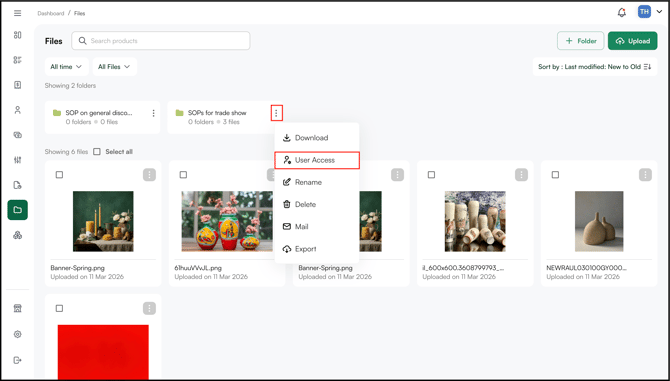Select Export in the context menu
This screenshot has height=381, width=670.
pos(317,249)
